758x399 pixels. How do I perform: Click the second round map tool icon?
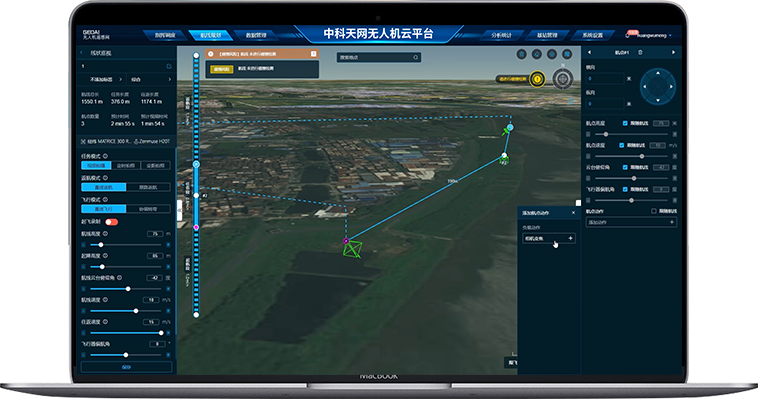pyautogui.click(x=537, y=54)
